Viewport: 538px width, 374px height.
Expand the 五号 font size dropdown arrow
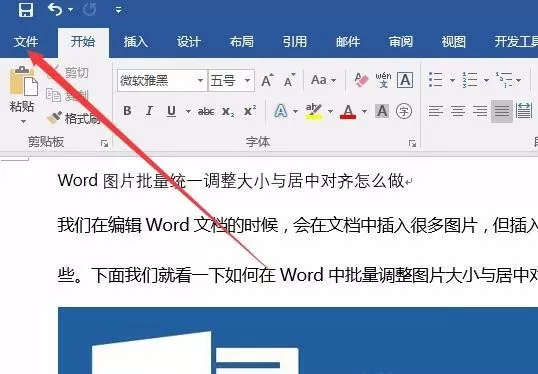point(248,81)
